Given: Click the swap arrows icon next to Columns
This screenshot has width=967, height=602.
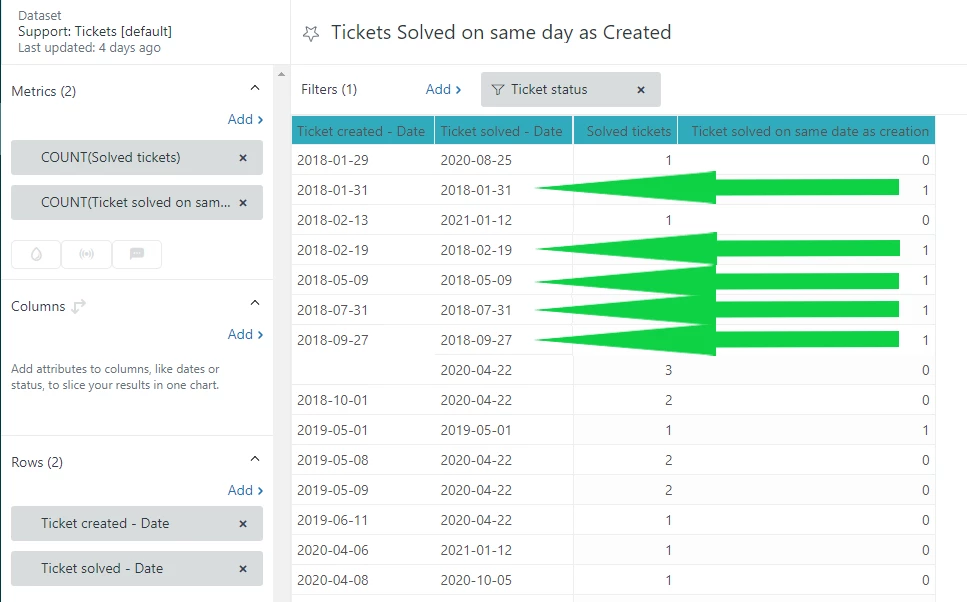Looking at the screenshot, I should click(x=78, y=307).
